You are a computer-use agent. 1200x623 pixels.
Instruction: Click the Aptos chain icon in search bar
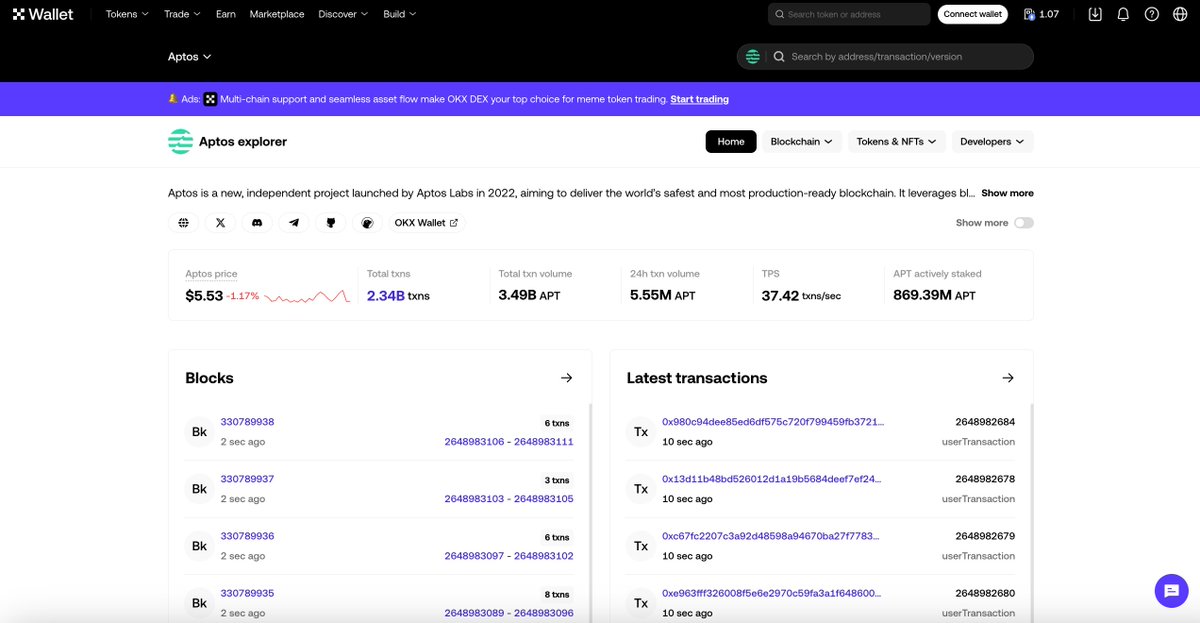(x=753, y=57)
